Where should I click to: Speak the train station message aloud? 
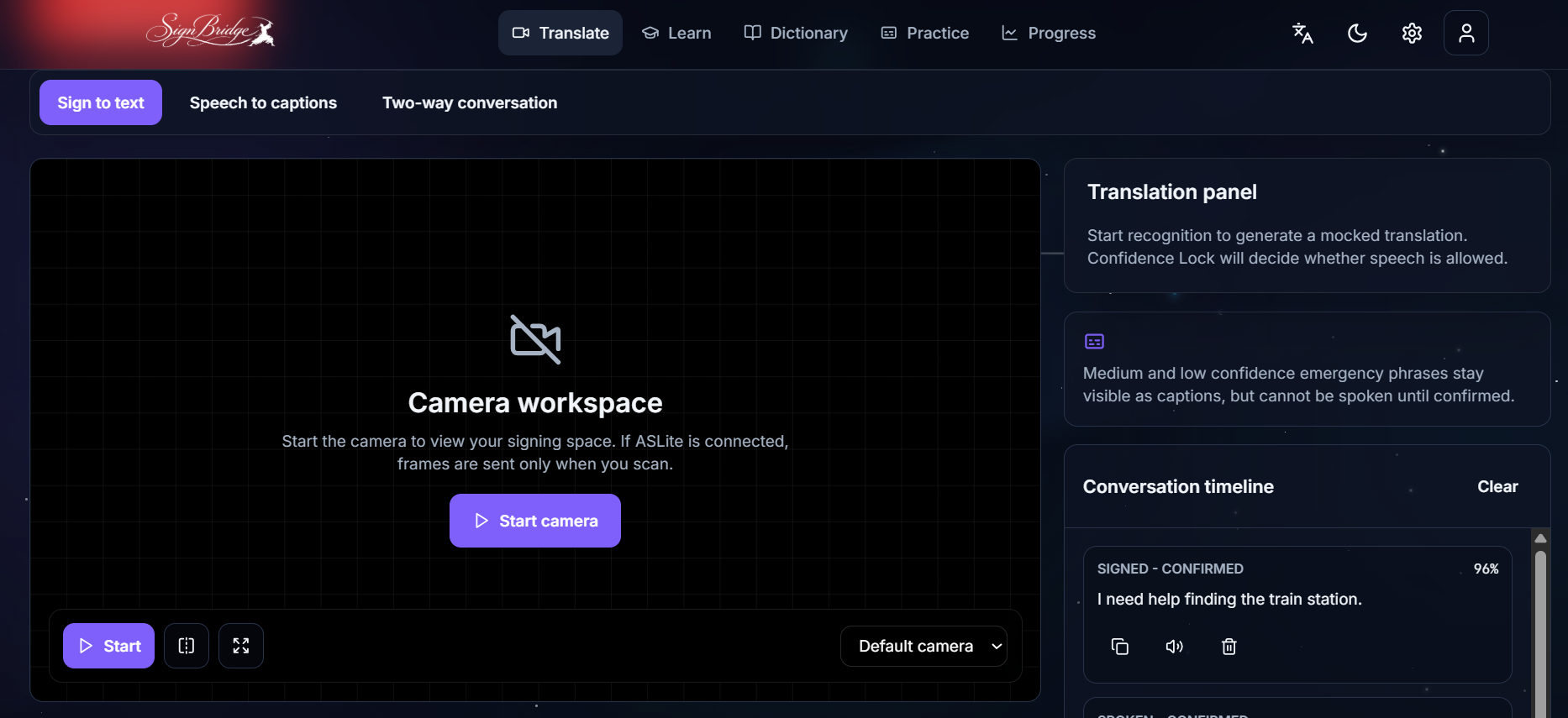click(x=1175, y=646)
